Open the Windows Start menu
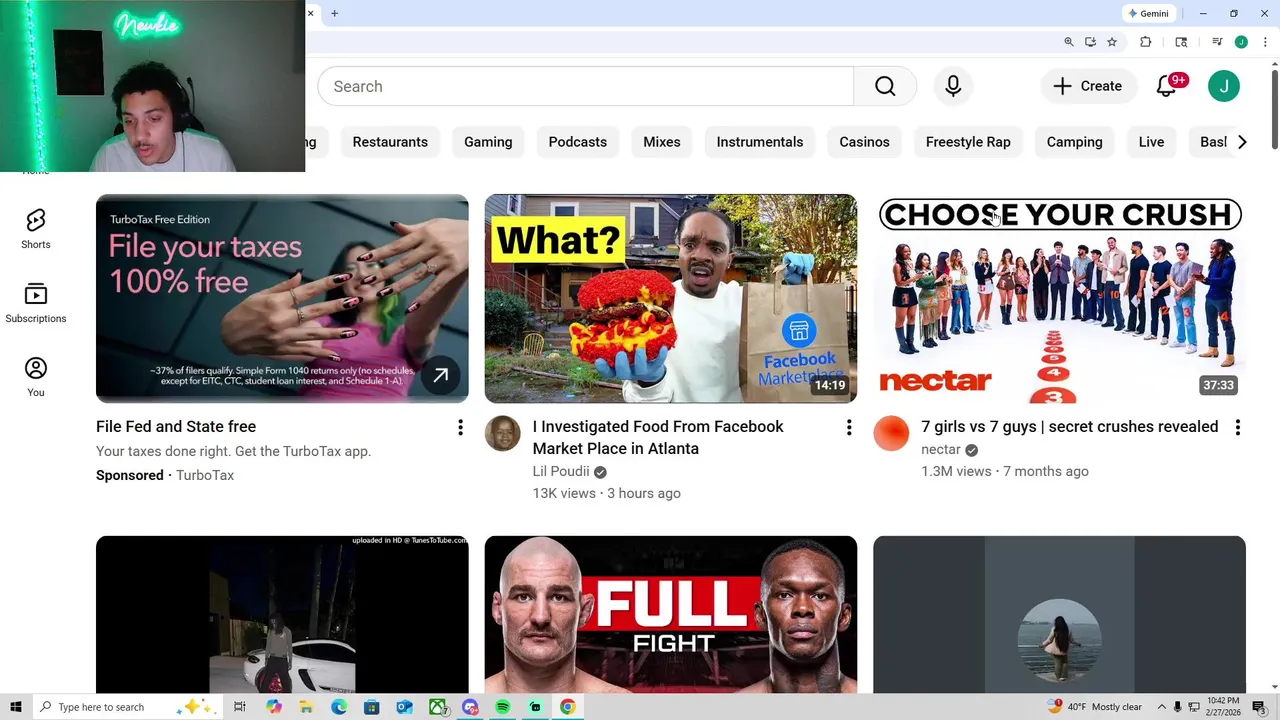Image resolution: width=1280 pixels, height=720 pixels. (x=16, y=707)
